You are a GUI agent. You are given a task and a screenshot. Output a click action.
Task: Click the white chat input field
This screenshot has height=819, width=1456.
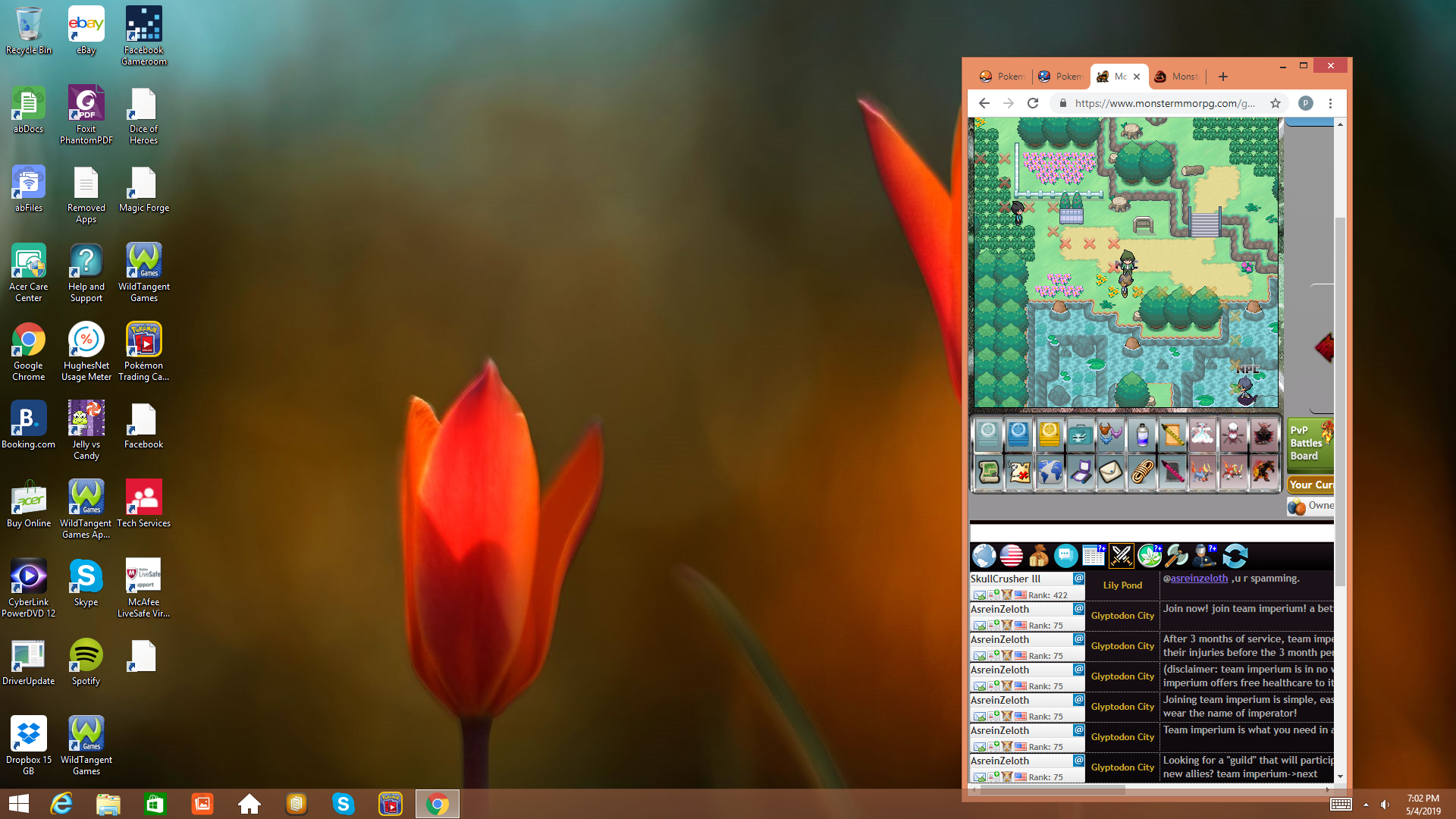[x=1150, y=532]
